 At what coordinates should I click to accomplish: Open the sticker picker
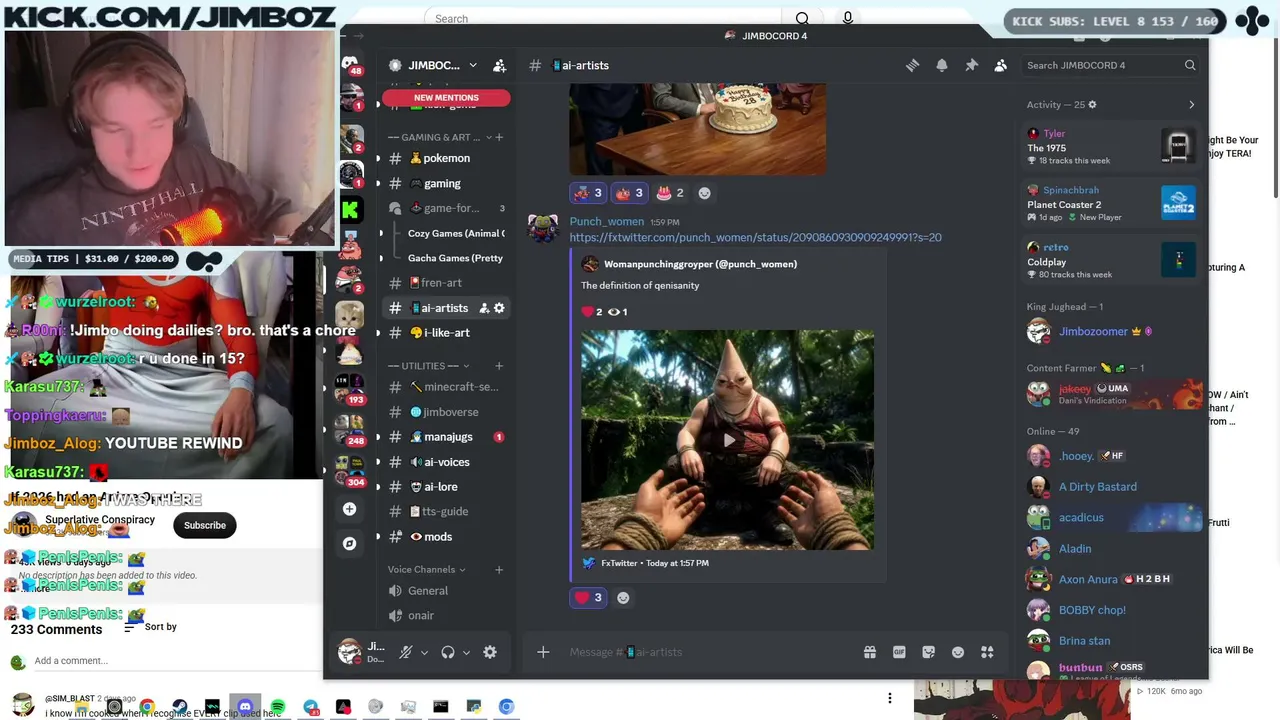pyautogui.click(x=929, y=652)
